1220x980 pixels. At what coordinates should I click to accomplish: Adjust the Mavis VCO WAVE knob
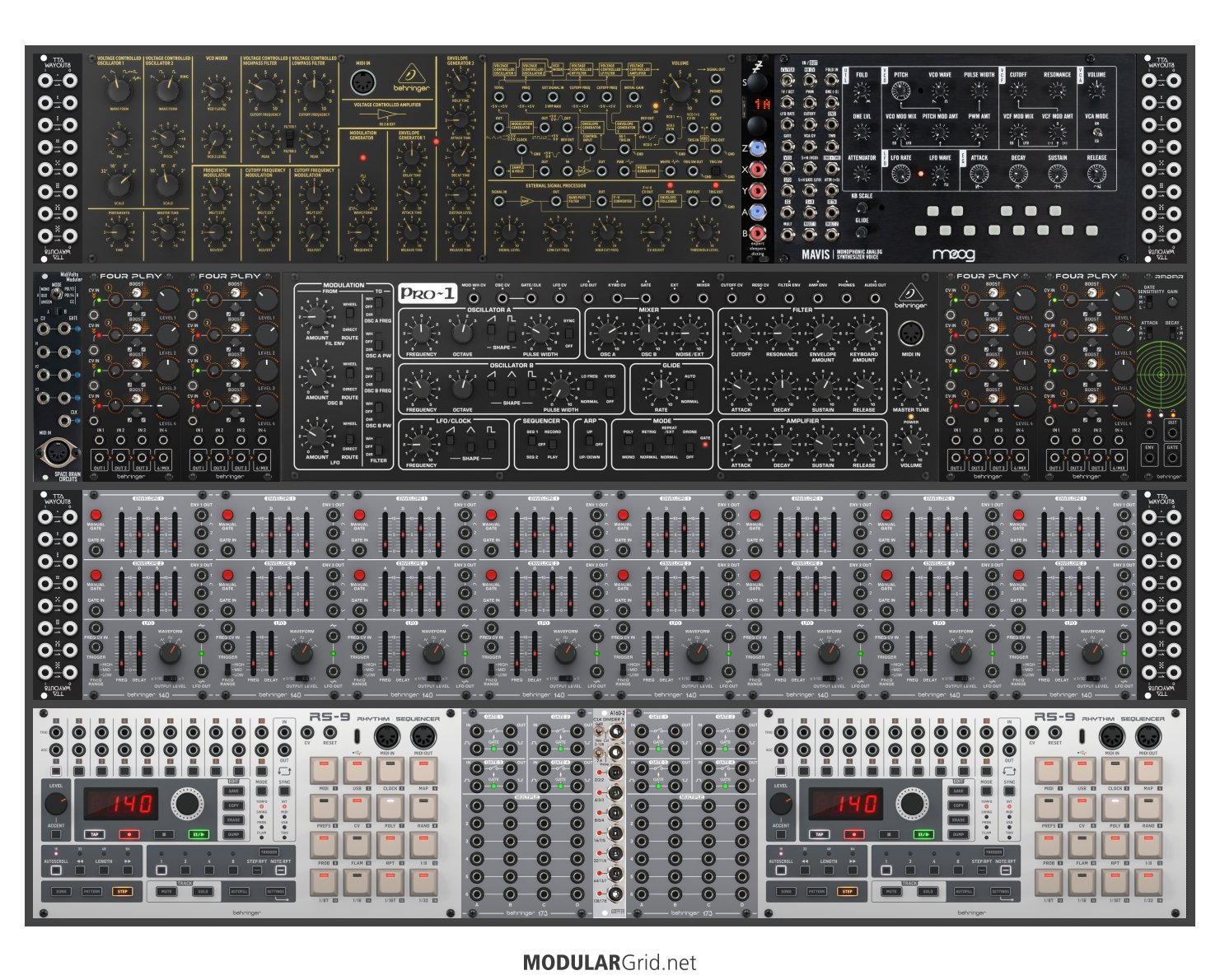point(940,91)
